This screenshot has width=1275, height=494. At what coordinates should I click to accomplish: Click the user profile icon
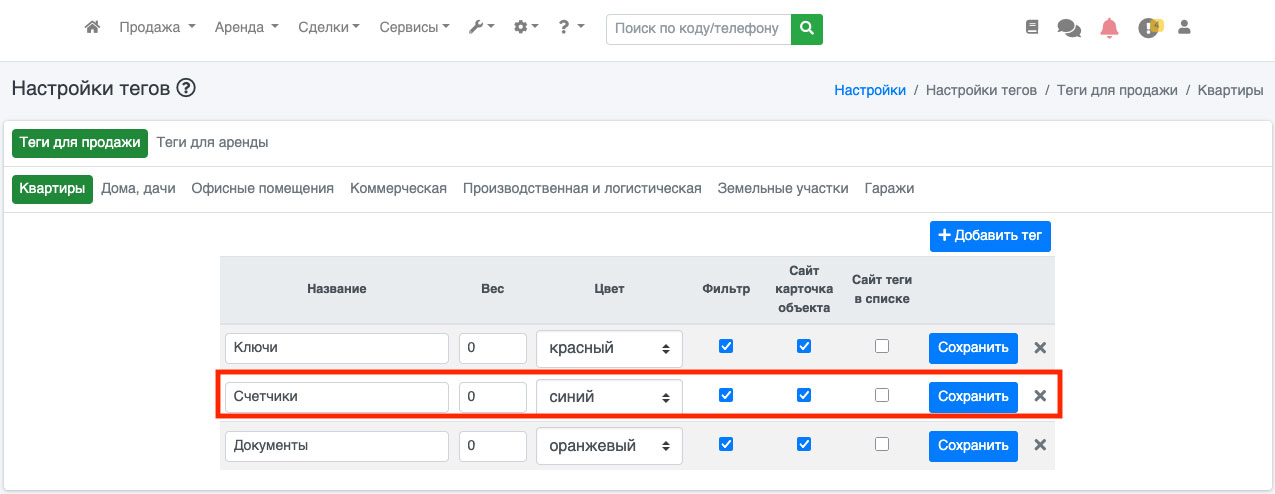pos(1184,28)
